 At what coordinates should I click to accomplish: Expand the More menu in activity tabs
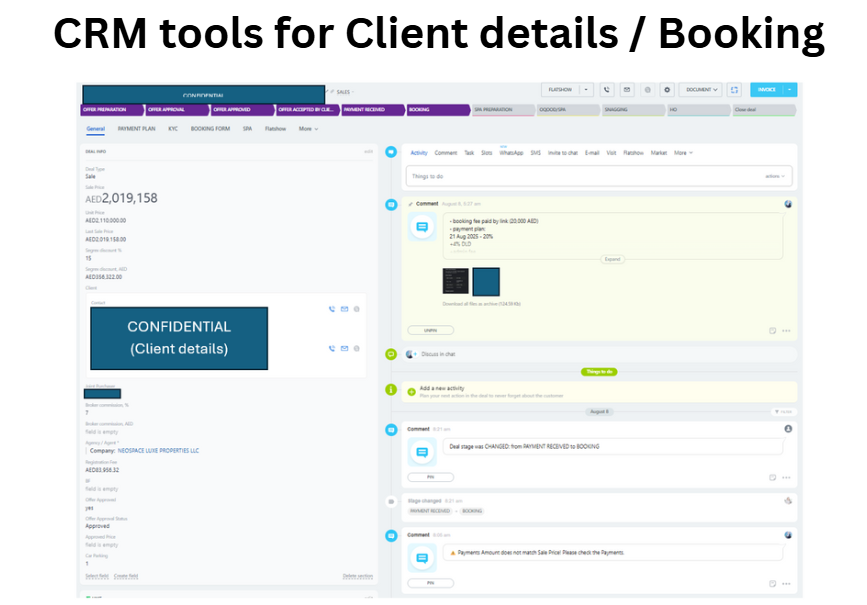click(682, 153)
